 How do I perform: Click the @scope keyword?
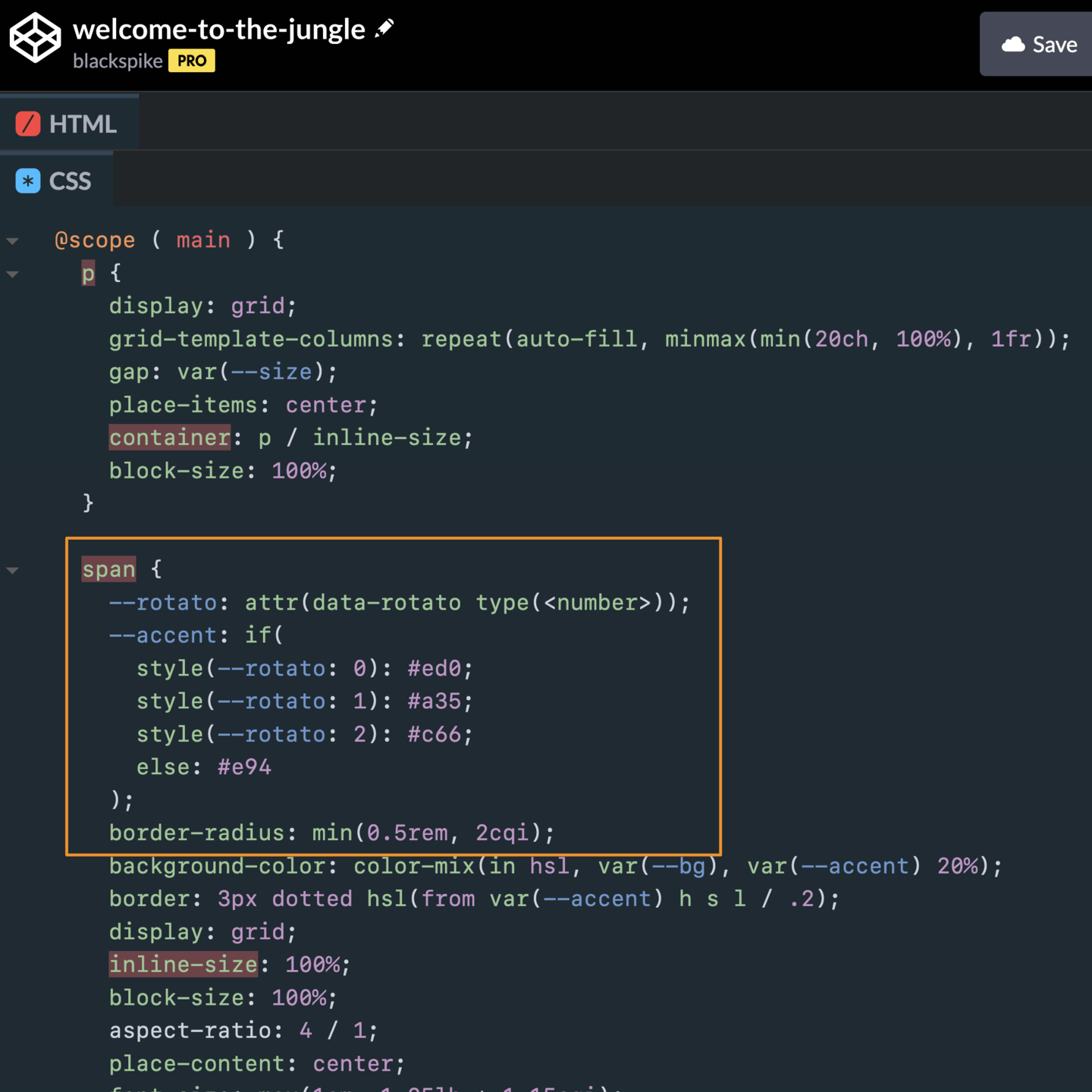point(95,240)
